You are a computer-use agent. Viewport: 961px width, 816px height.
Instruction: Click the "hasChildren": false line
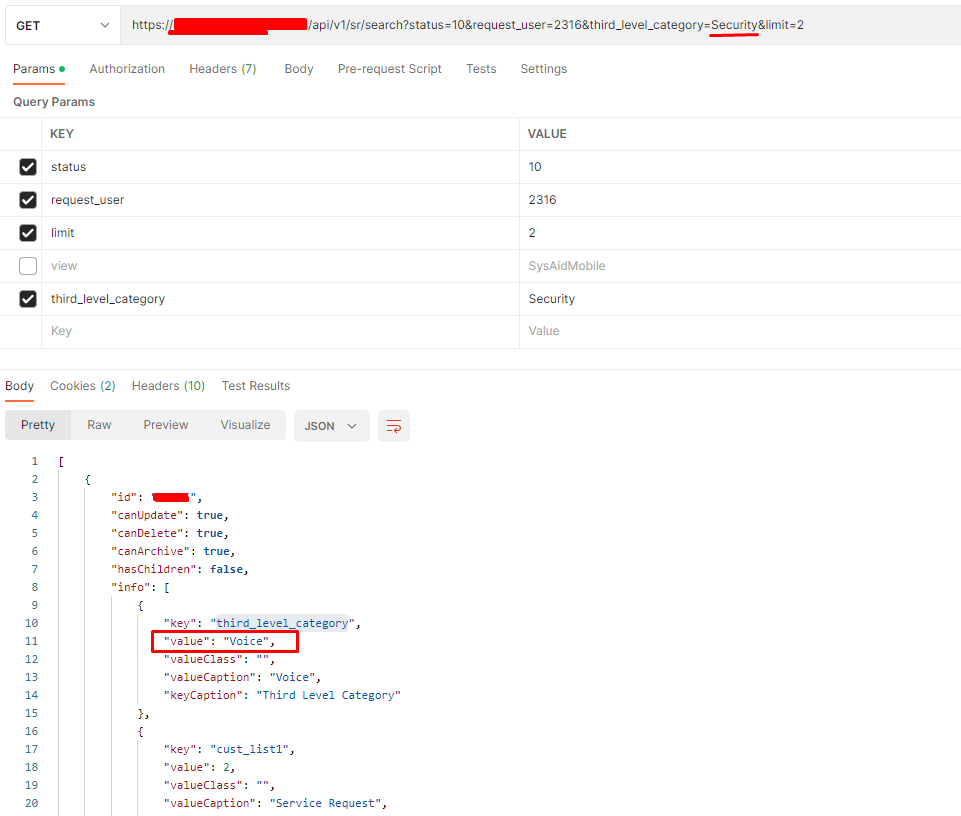[x=179, y=569]
